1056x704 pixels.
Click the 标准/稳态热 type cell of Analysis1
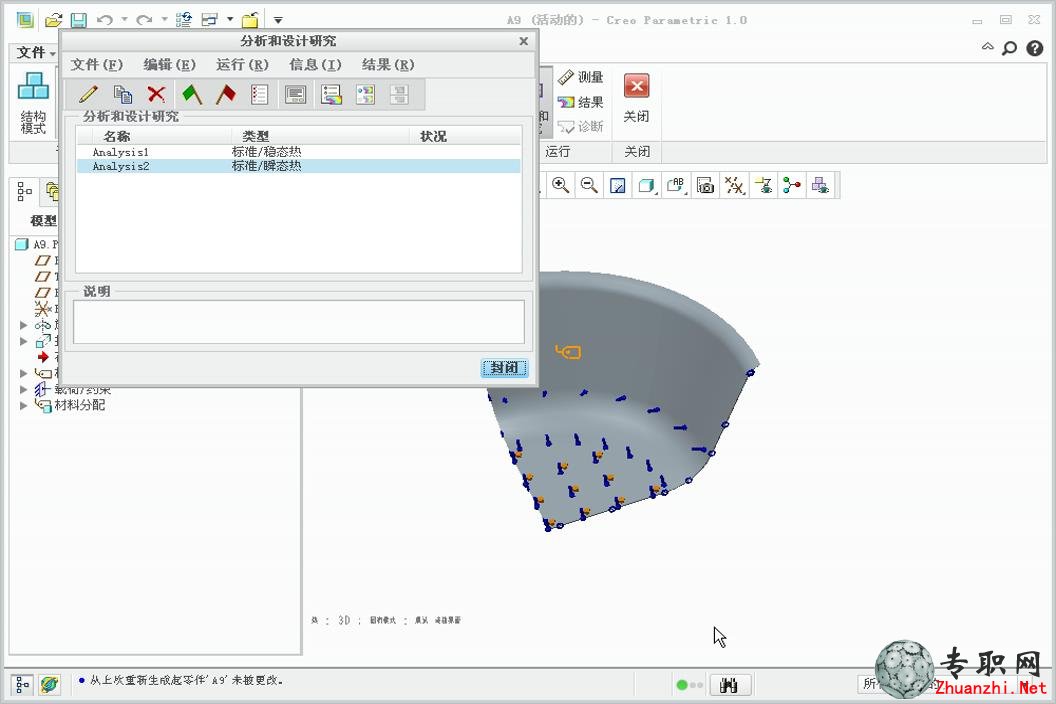[267, 152]
